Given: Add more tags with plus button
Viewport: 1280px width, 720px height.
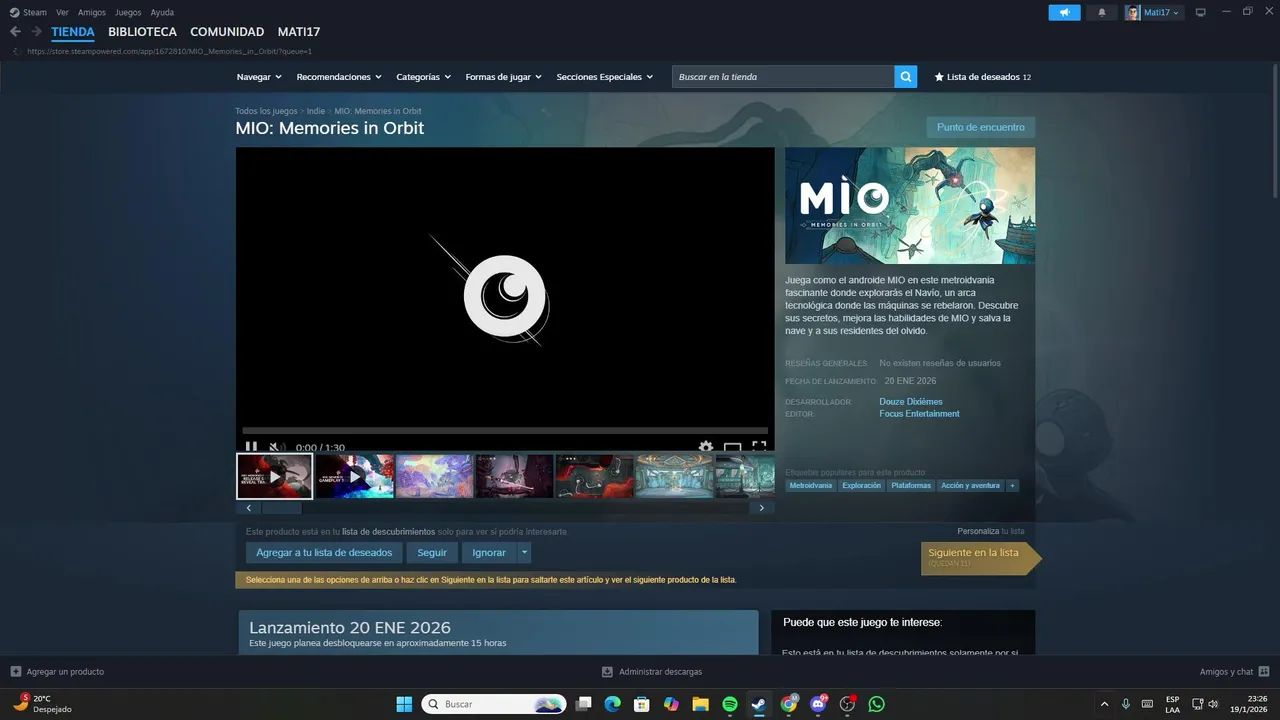Looking at the screenshot, I should coord(1012,485).
